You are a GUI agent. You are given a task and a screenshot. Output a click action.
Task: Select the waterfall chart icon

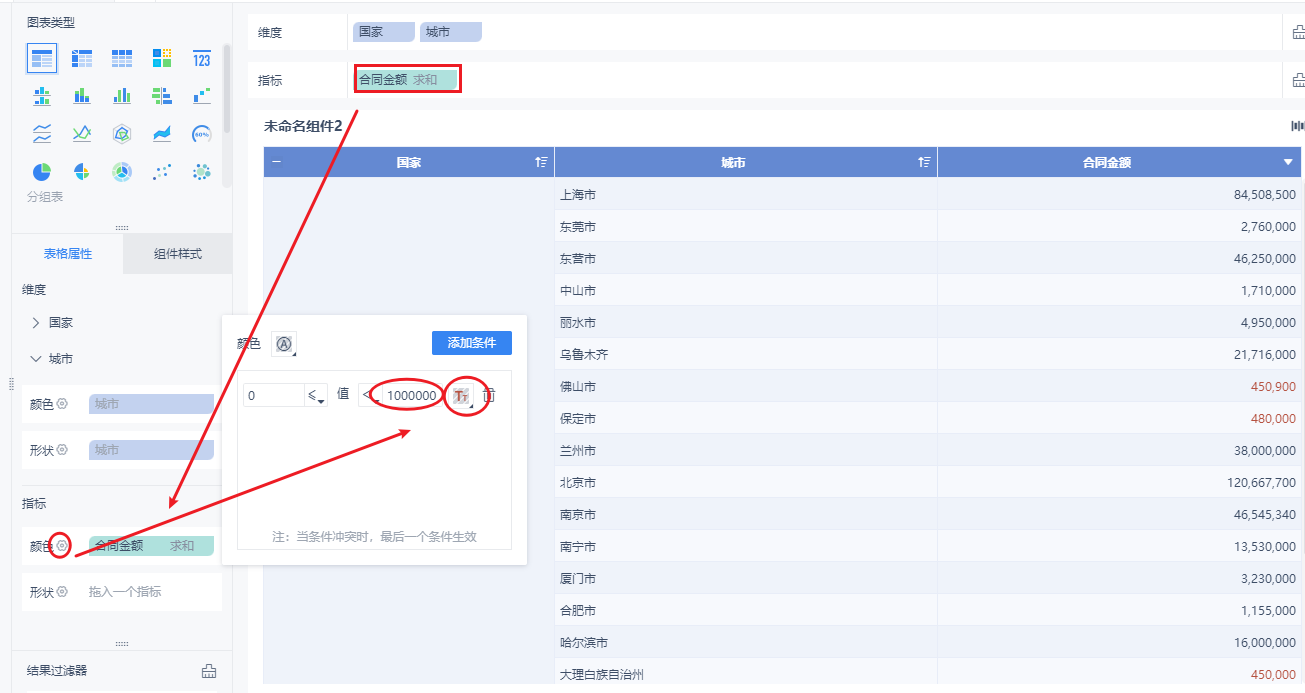[202, 96]
